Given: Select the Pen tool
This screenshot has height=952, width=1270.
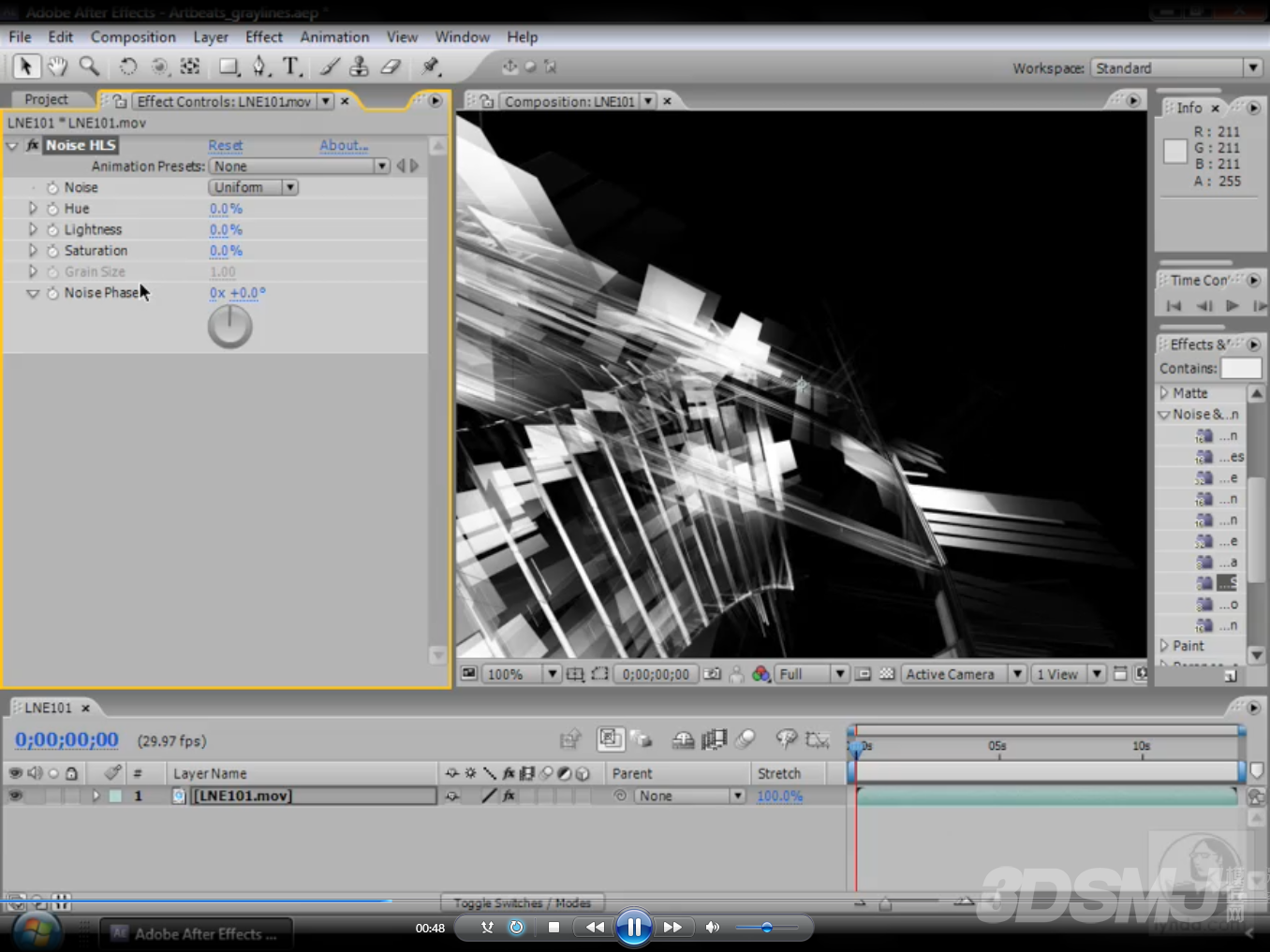Looking at the screenshot, I should coord(260,66).
